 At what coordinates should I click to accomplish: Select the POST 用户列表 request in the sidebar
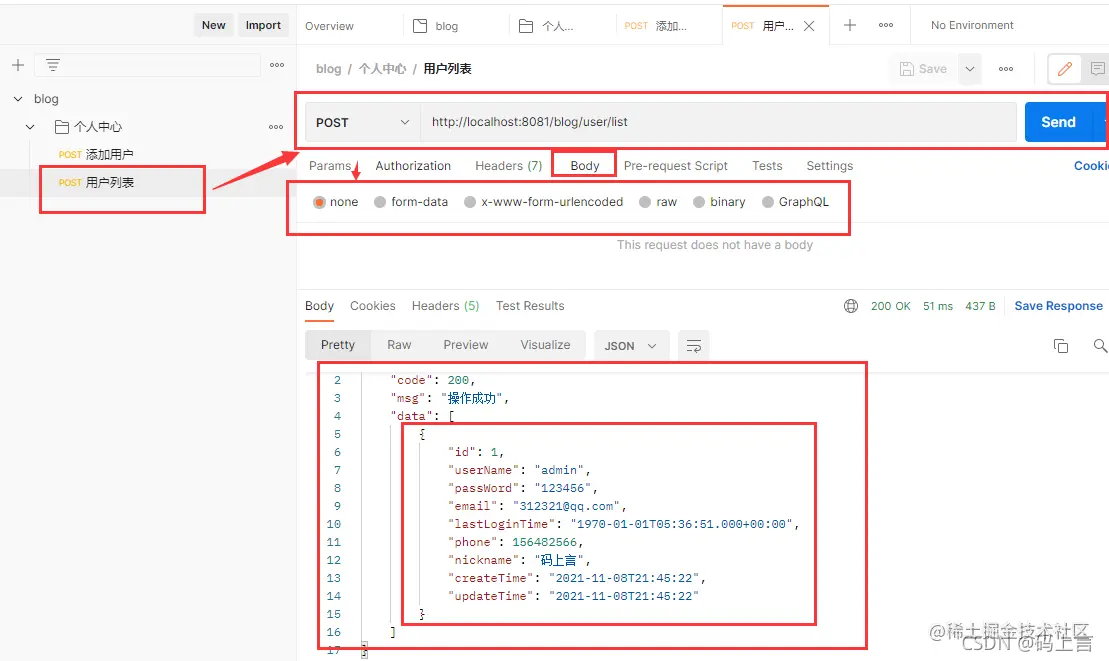pos(96,182)
